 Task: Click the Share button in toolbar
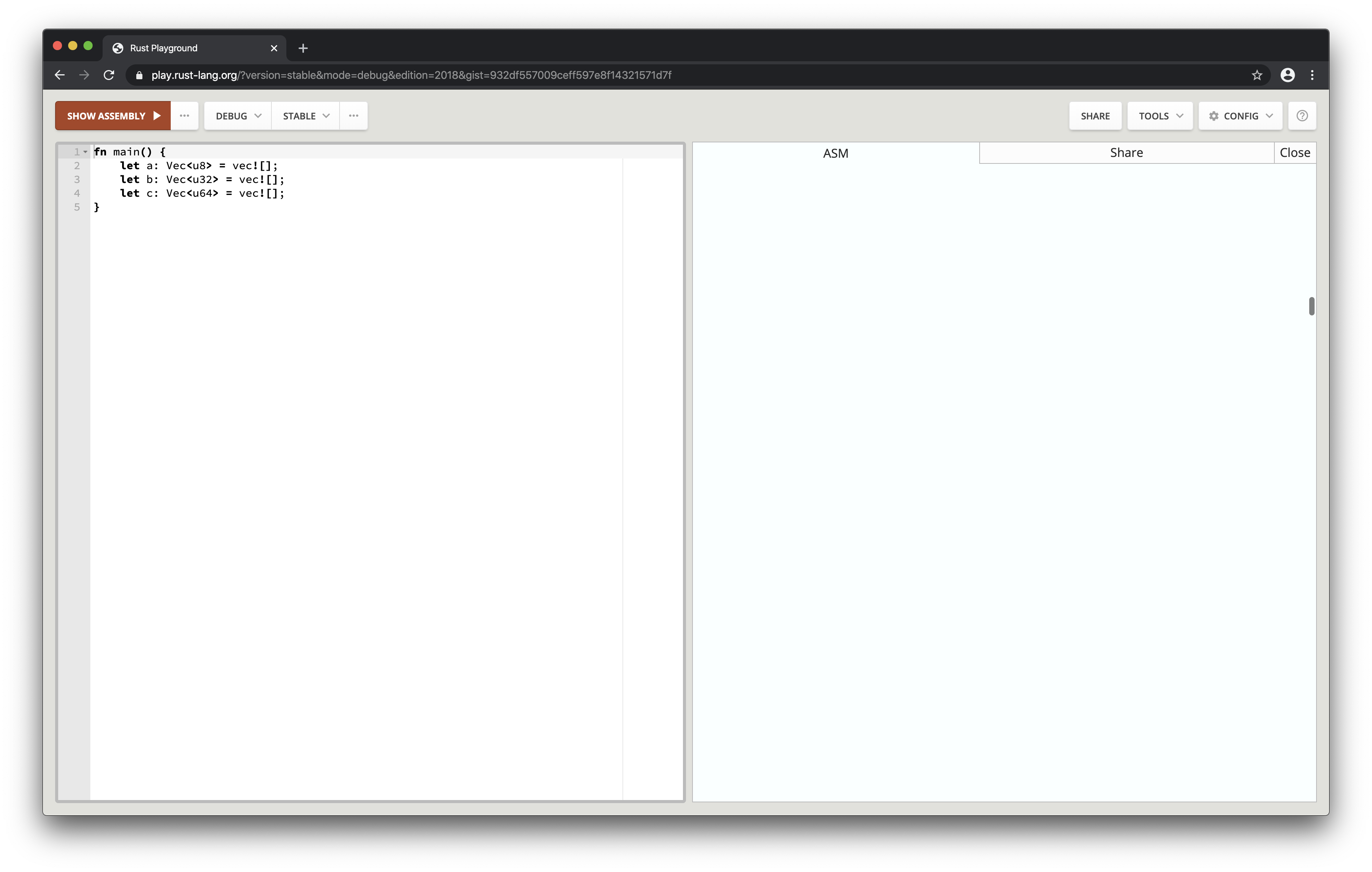coord(1094,116)
